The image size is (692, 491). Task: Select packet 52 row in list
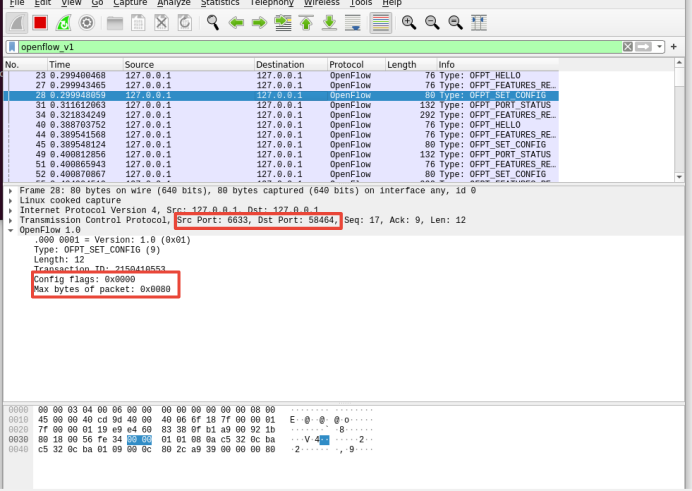[281, 174]
